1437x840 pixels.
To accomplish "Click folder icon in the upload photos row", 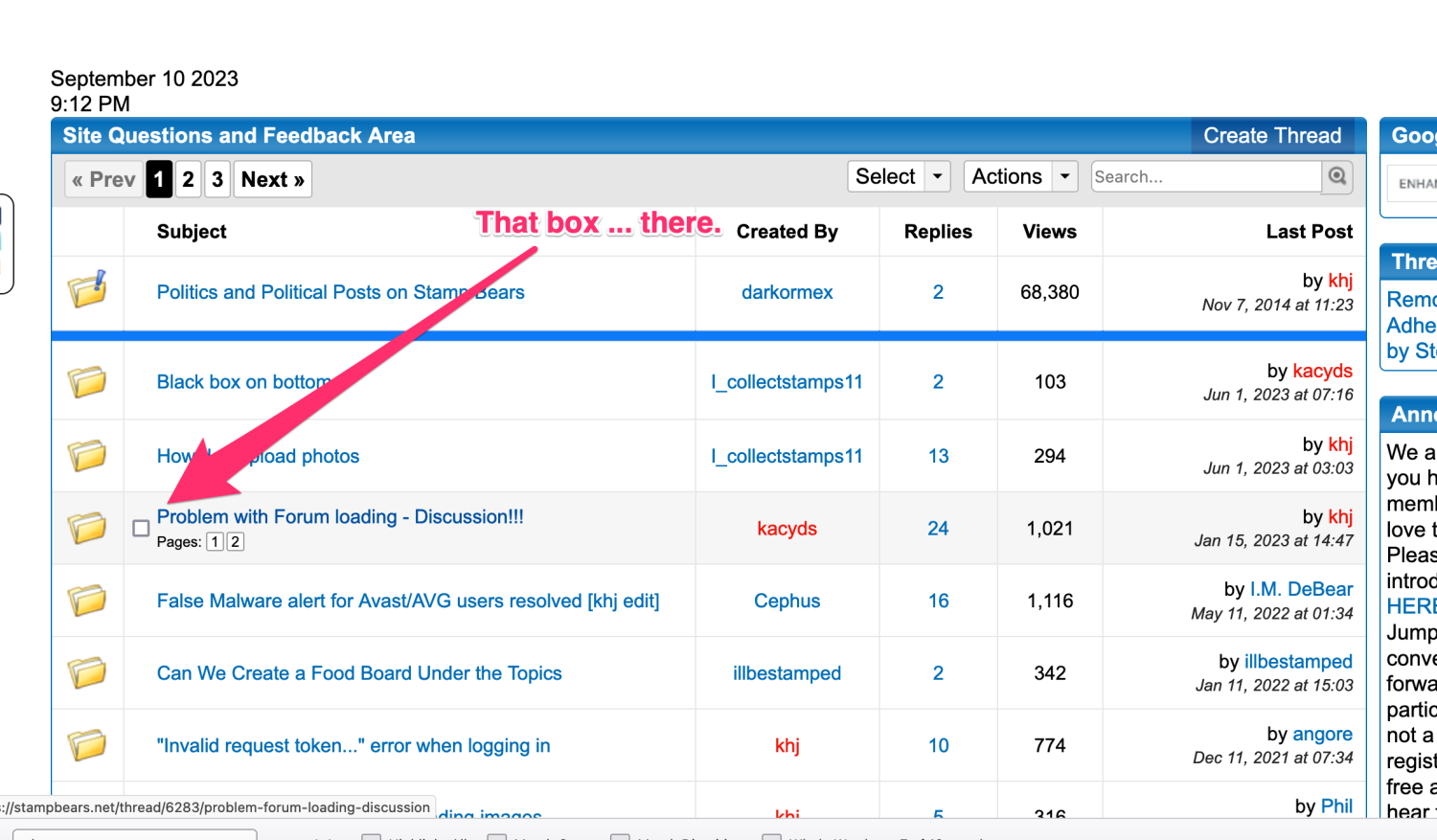I will point(87,455).
